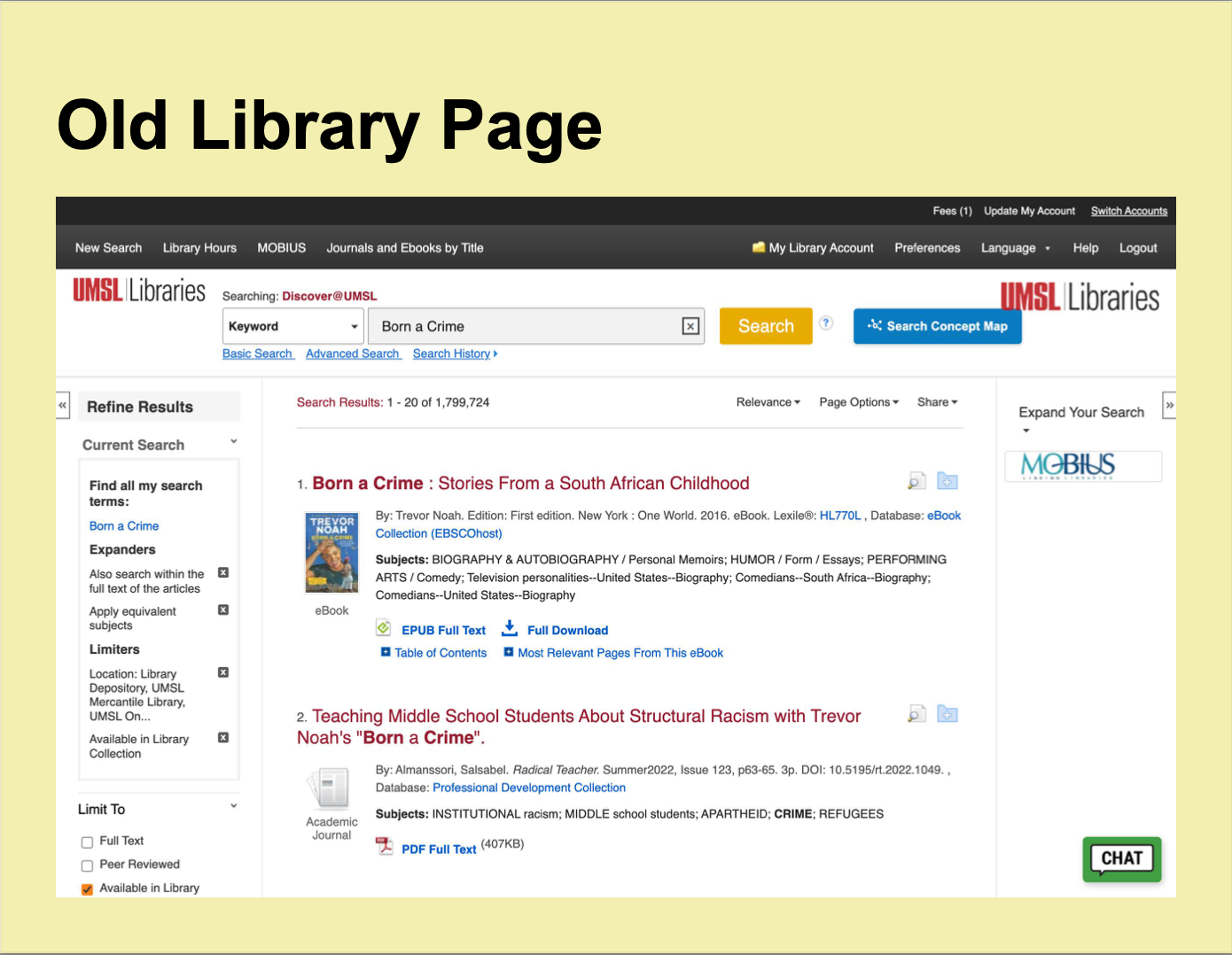Add Teaching Middle School result to folder

click(x=947, y=714)
